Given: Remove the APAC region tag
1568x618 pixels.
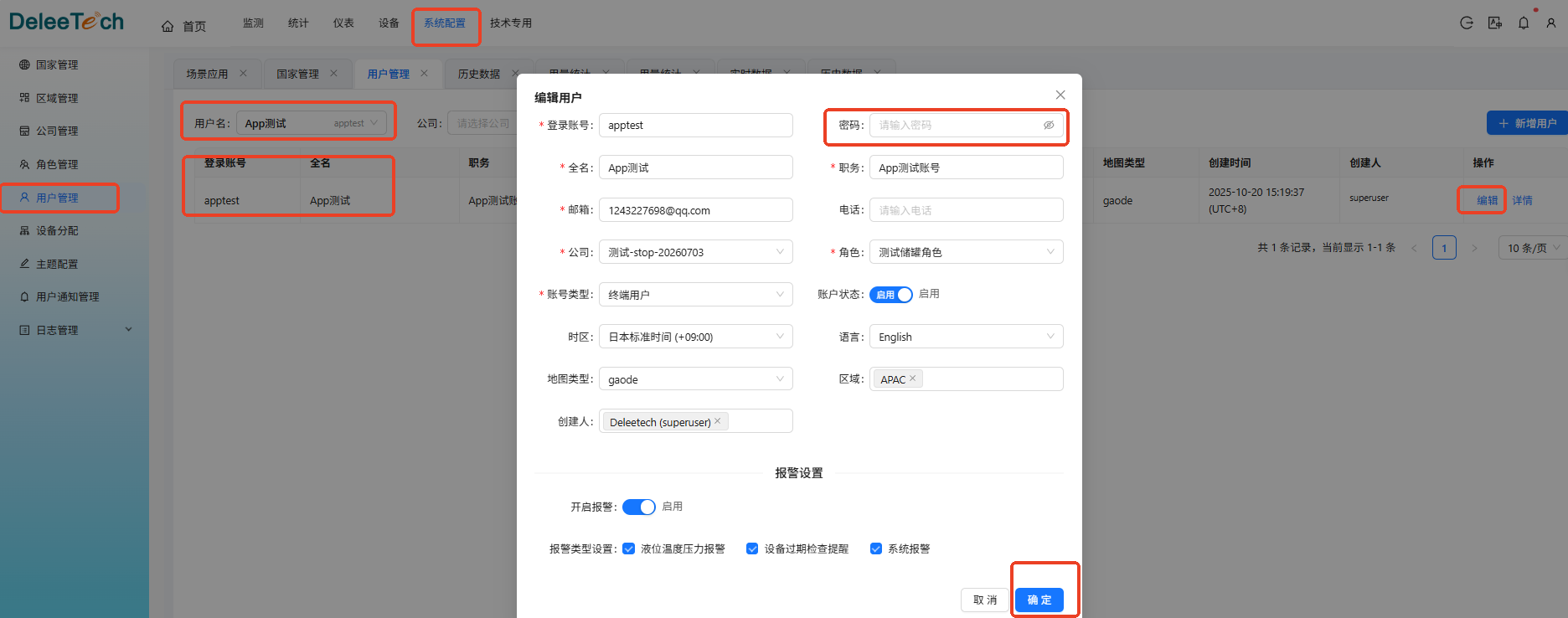Looking at the screenshot, I should coord(912,379).
